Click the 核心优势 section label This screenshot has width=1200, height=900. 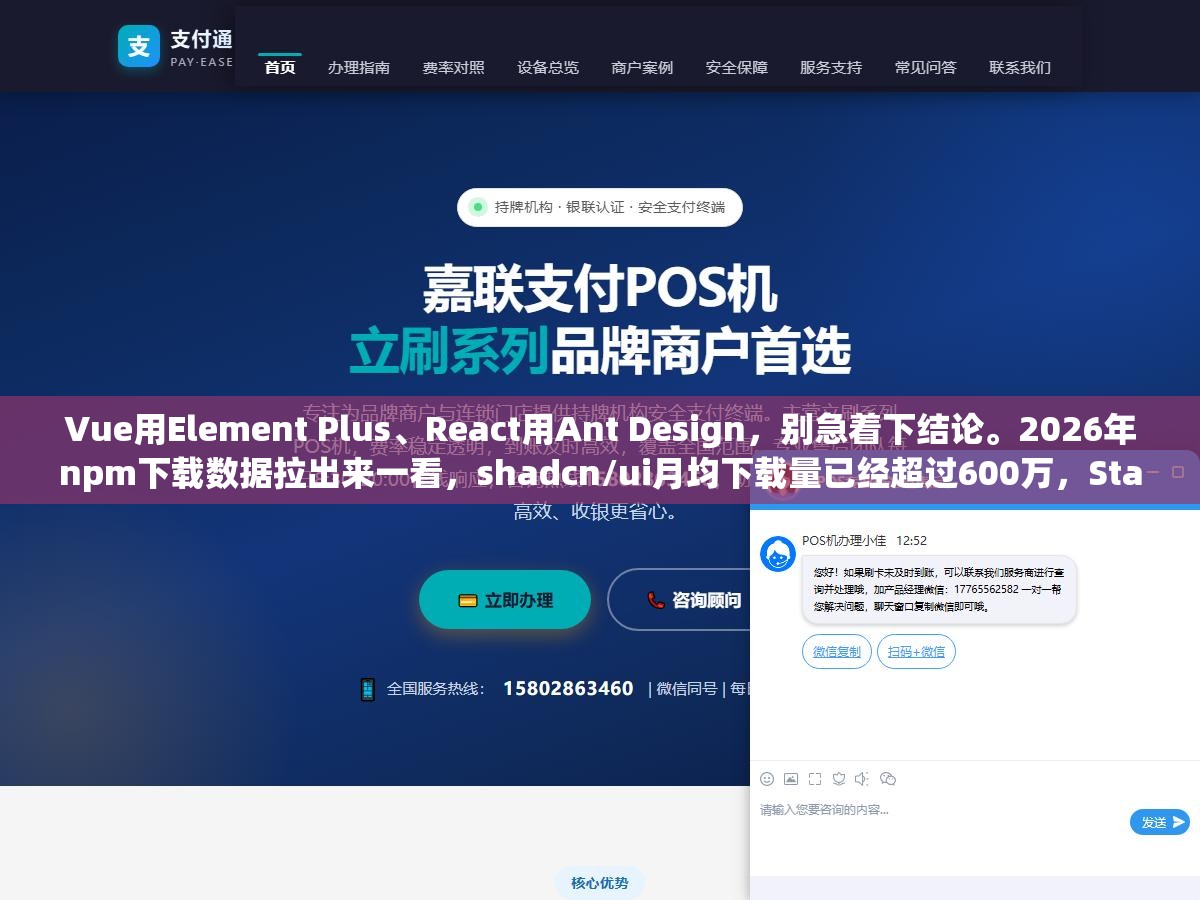pos(600,882)
